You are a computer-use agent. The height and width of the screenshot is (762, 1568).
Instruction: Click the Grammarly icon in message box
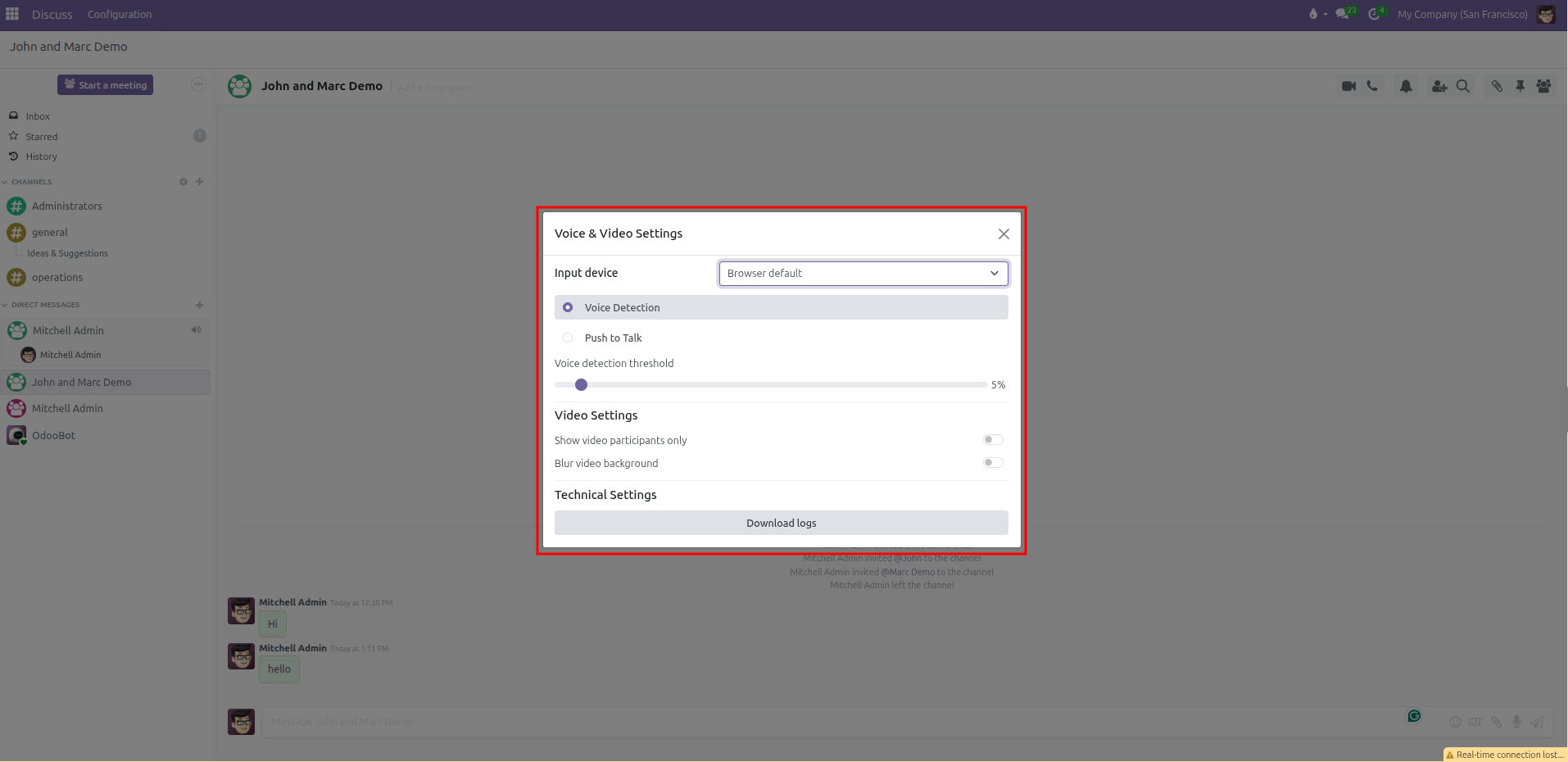point(1414,716)
